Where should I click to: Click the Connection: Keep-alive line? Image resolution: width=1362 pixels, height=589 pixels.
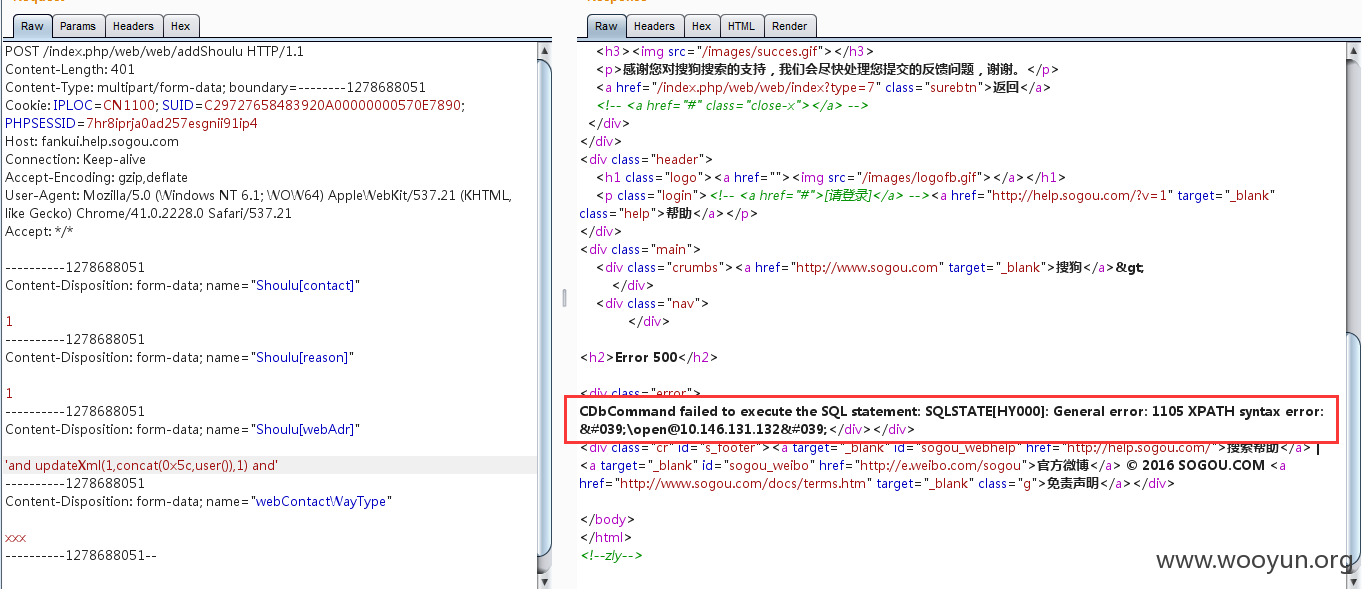[x=75, y=159]
